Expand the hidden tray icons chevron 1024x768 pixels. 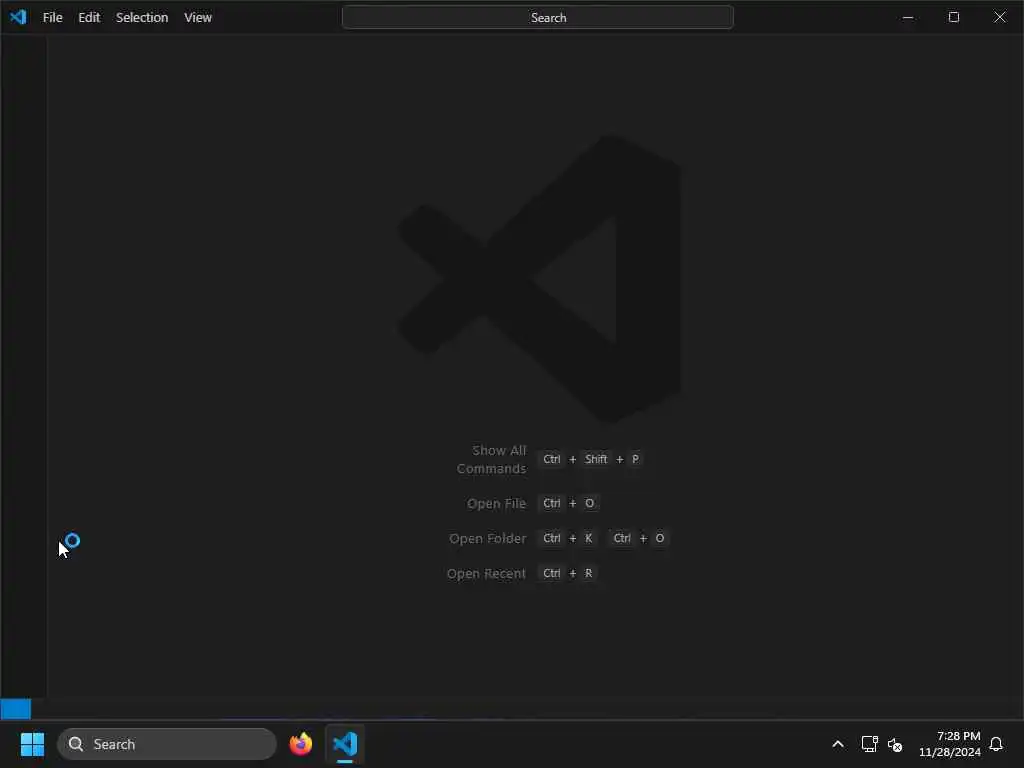[x=838, y=744]
